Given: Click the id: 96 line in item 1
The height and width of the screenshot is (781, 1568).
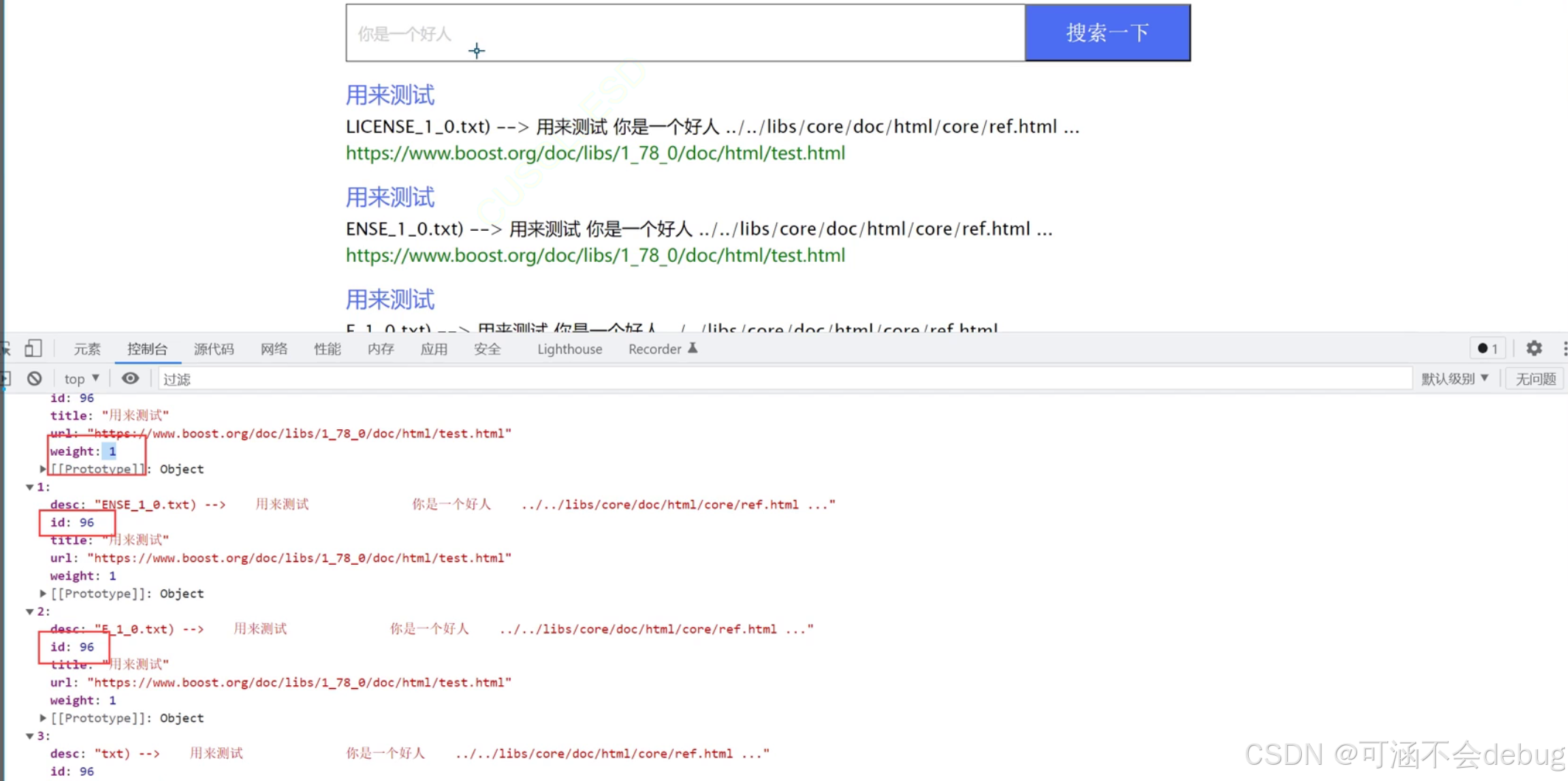Looking at the screenshot, I should pos(72,522).
